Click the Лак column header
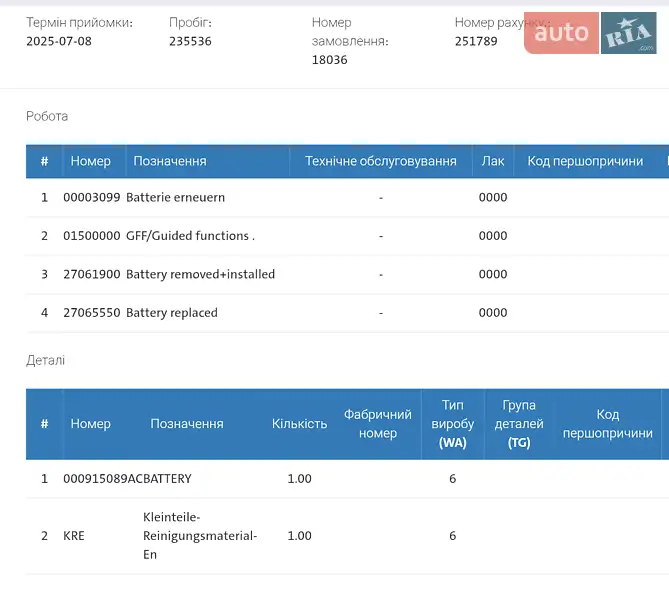Viewport: 669px width, 600px height. 493,161
